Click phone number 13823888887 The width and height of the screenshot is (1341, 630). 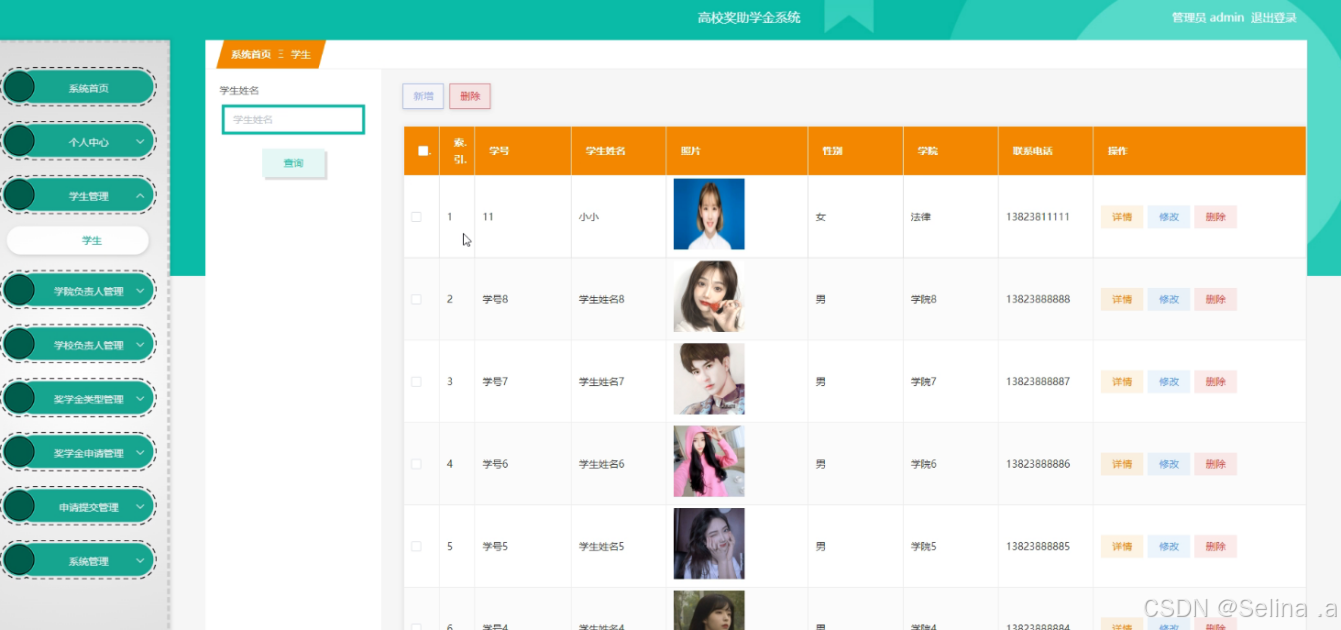tap(1038, 381)
